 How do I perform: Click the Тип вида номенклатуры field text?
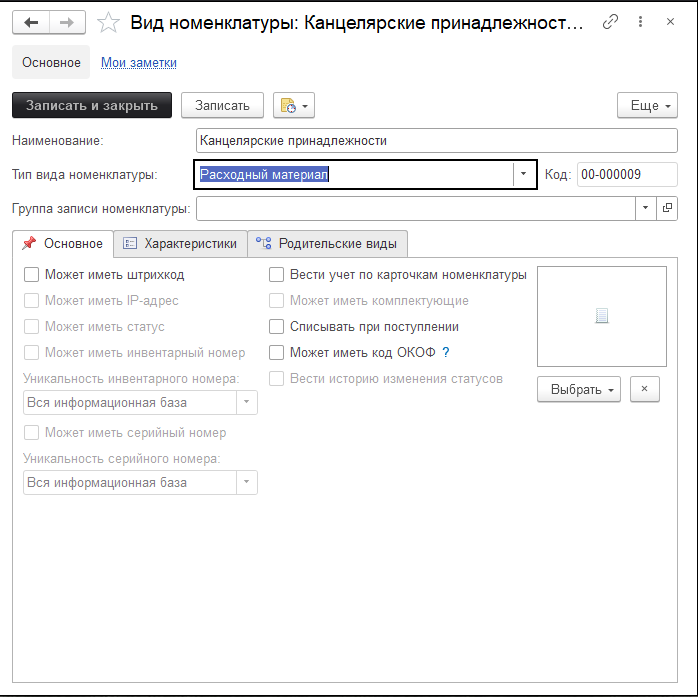tap(264, 174)
